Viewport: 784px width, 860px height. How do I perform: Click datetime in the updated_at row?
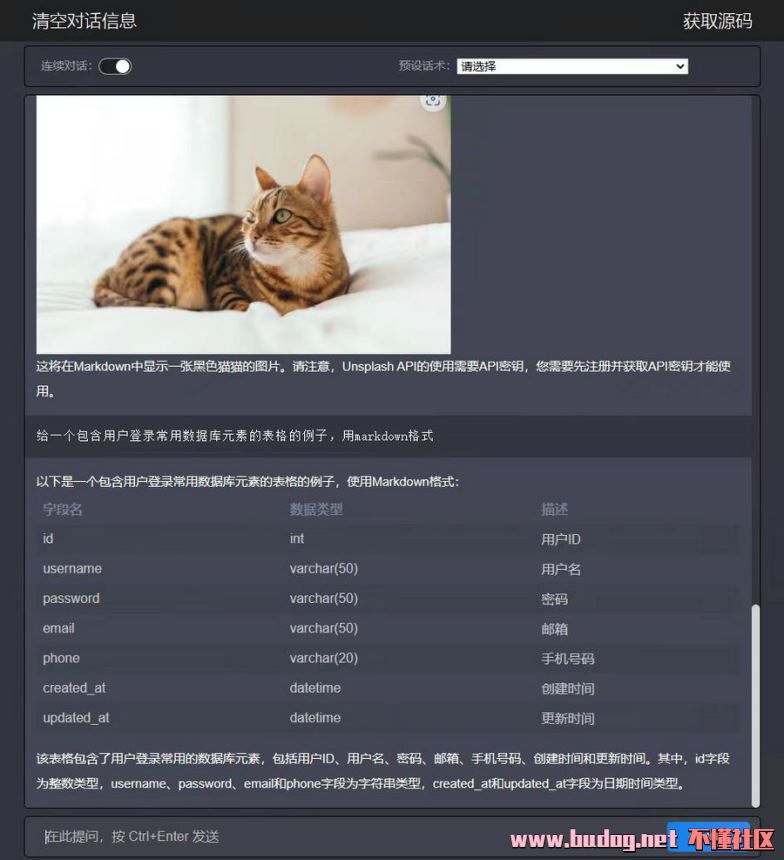tap(315, 718)
